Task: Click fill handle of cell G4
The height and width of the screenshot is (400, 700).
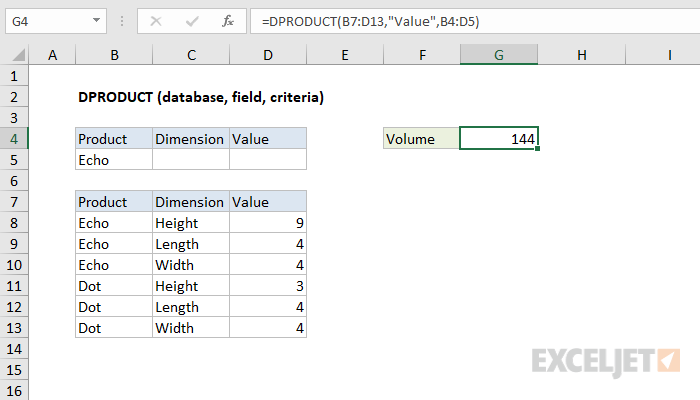Action: [537, 148]
